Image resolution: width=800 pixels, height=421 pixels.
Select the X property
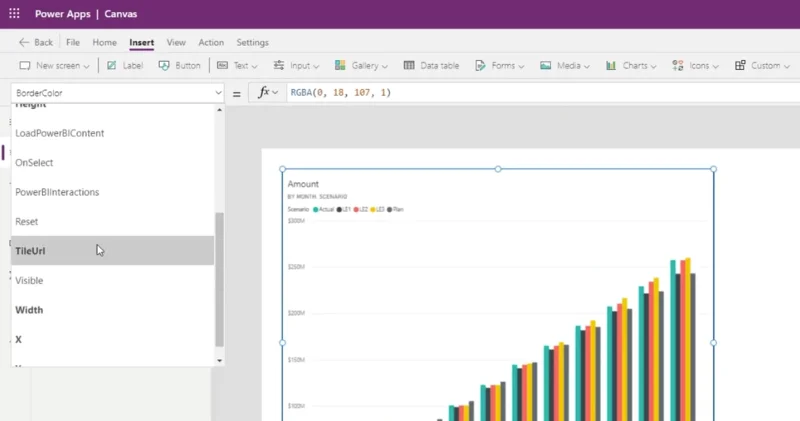coord(112,339)
